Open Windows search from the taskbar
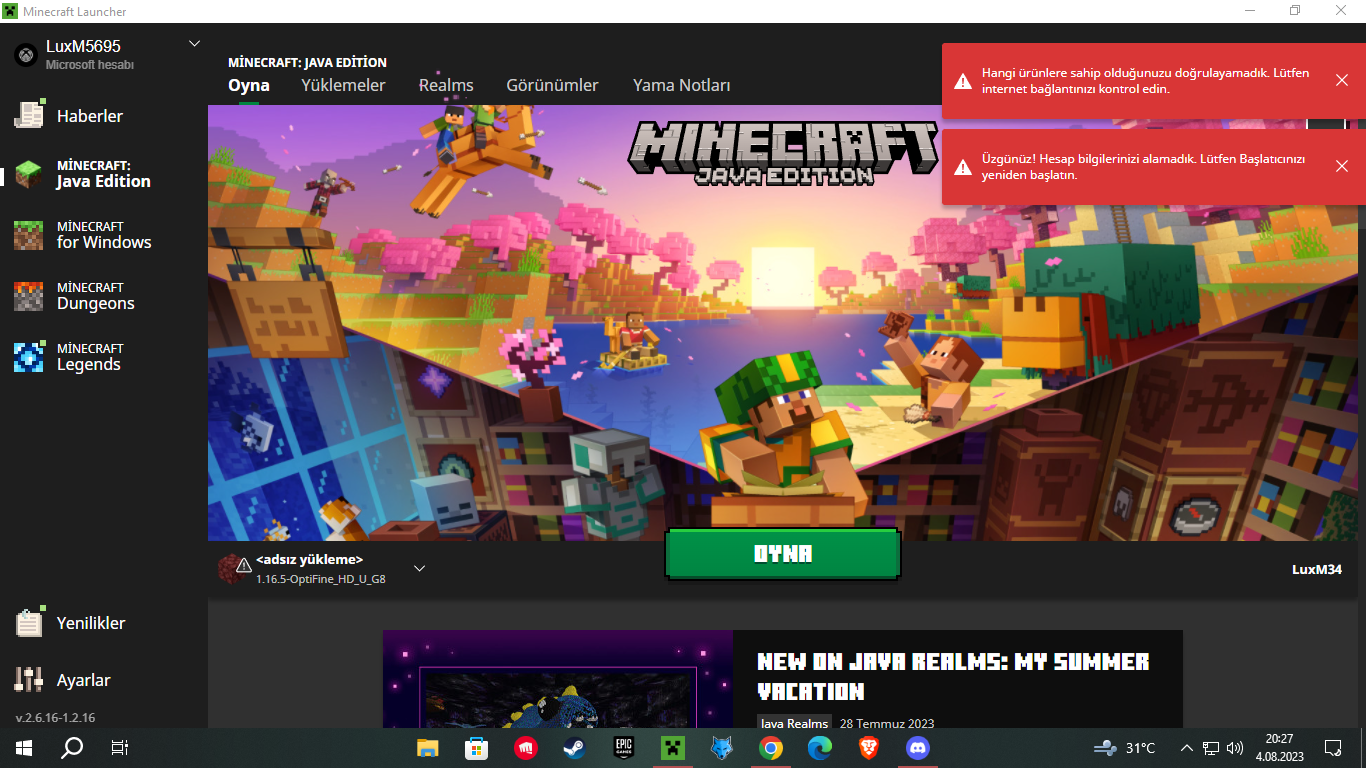 pyautogui.click(x=72, y=747)
